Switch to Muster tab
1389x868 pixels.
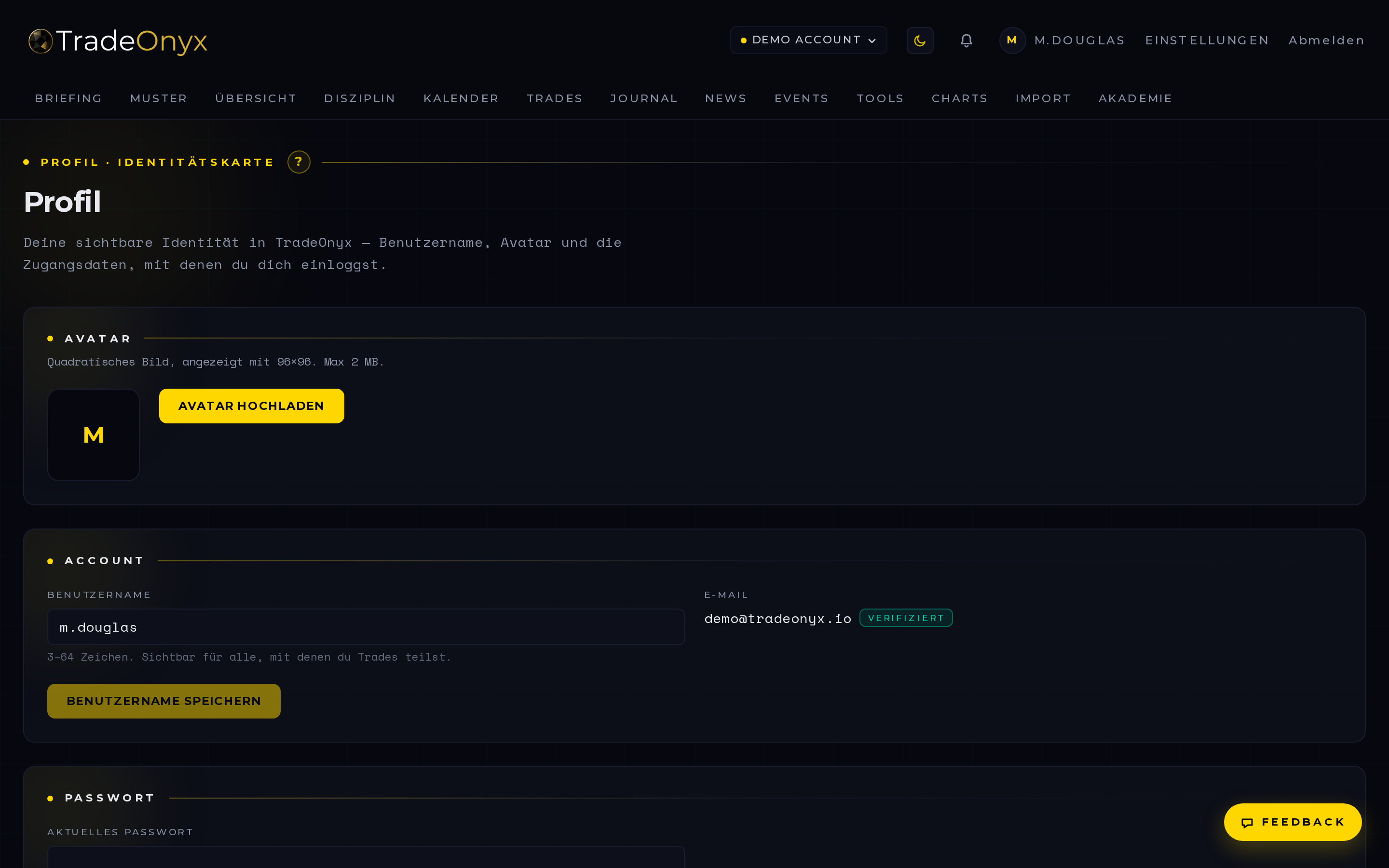[x=158, y=99]
